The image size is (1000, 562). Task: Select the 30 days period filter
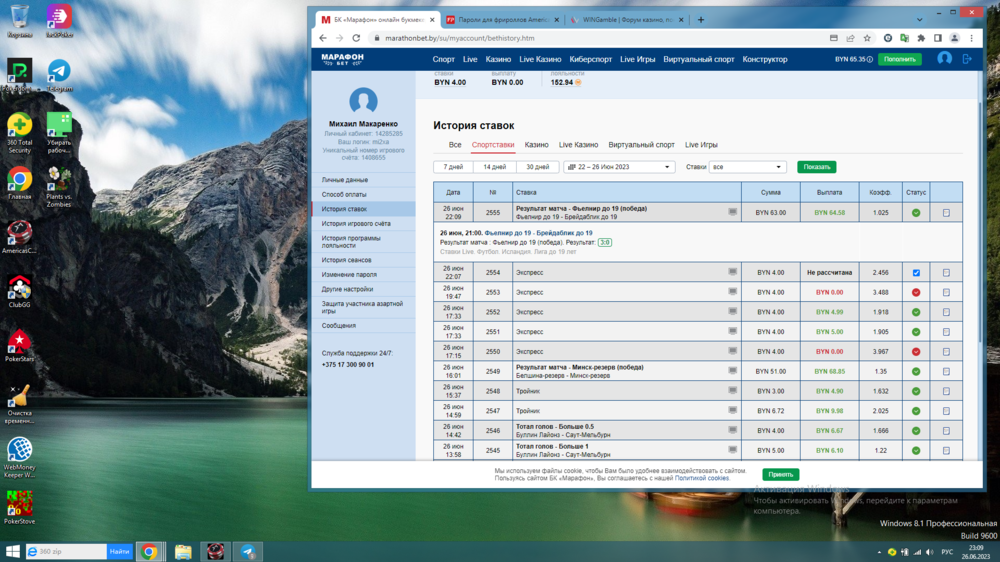click(536, 167)
